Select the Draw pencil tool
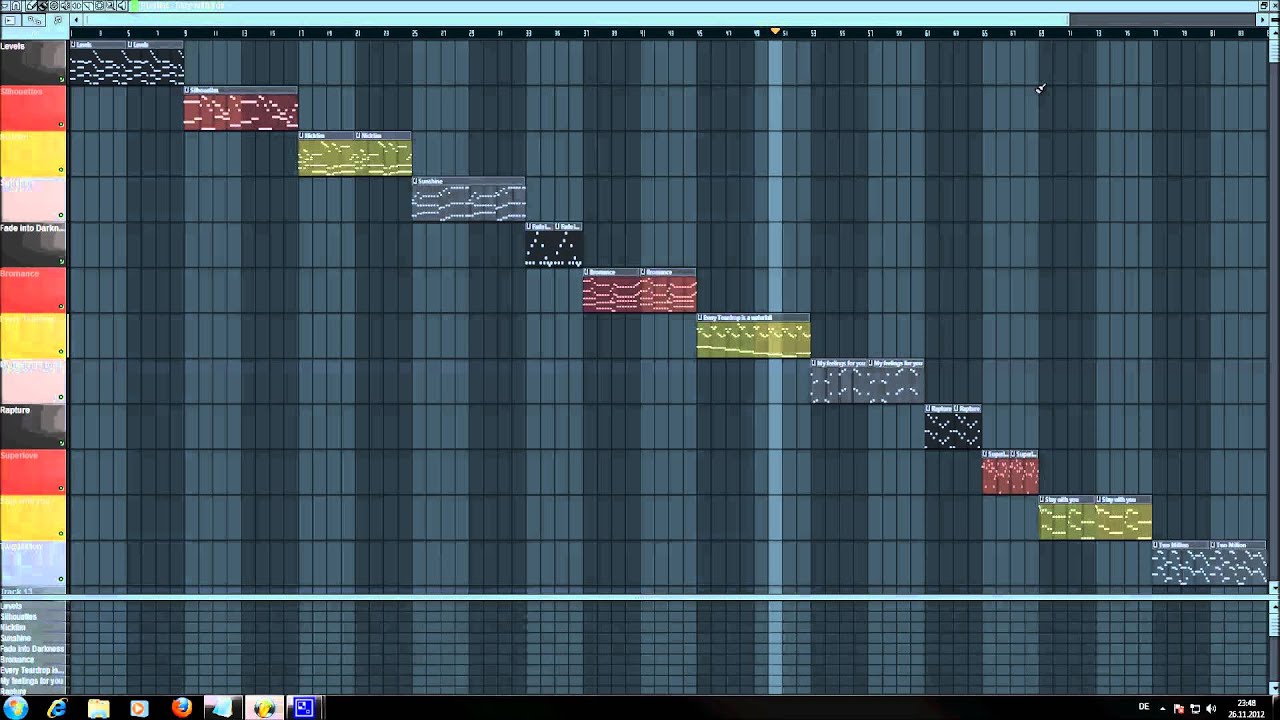Image resolution: width=1280 pixels, height=720 pixels. [31, 6]
